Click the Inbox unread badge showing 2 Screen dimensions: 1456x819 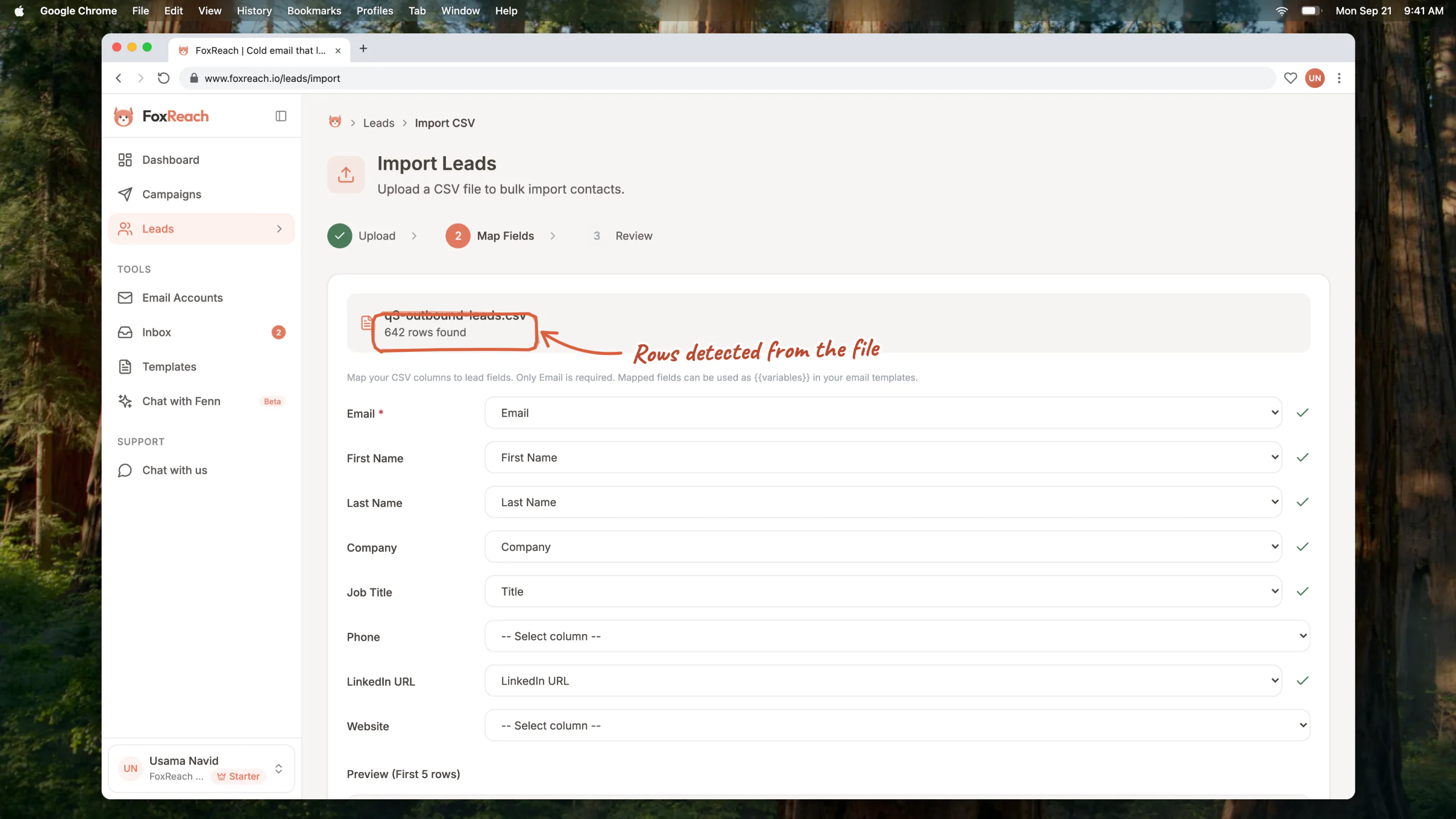(278, 332)
